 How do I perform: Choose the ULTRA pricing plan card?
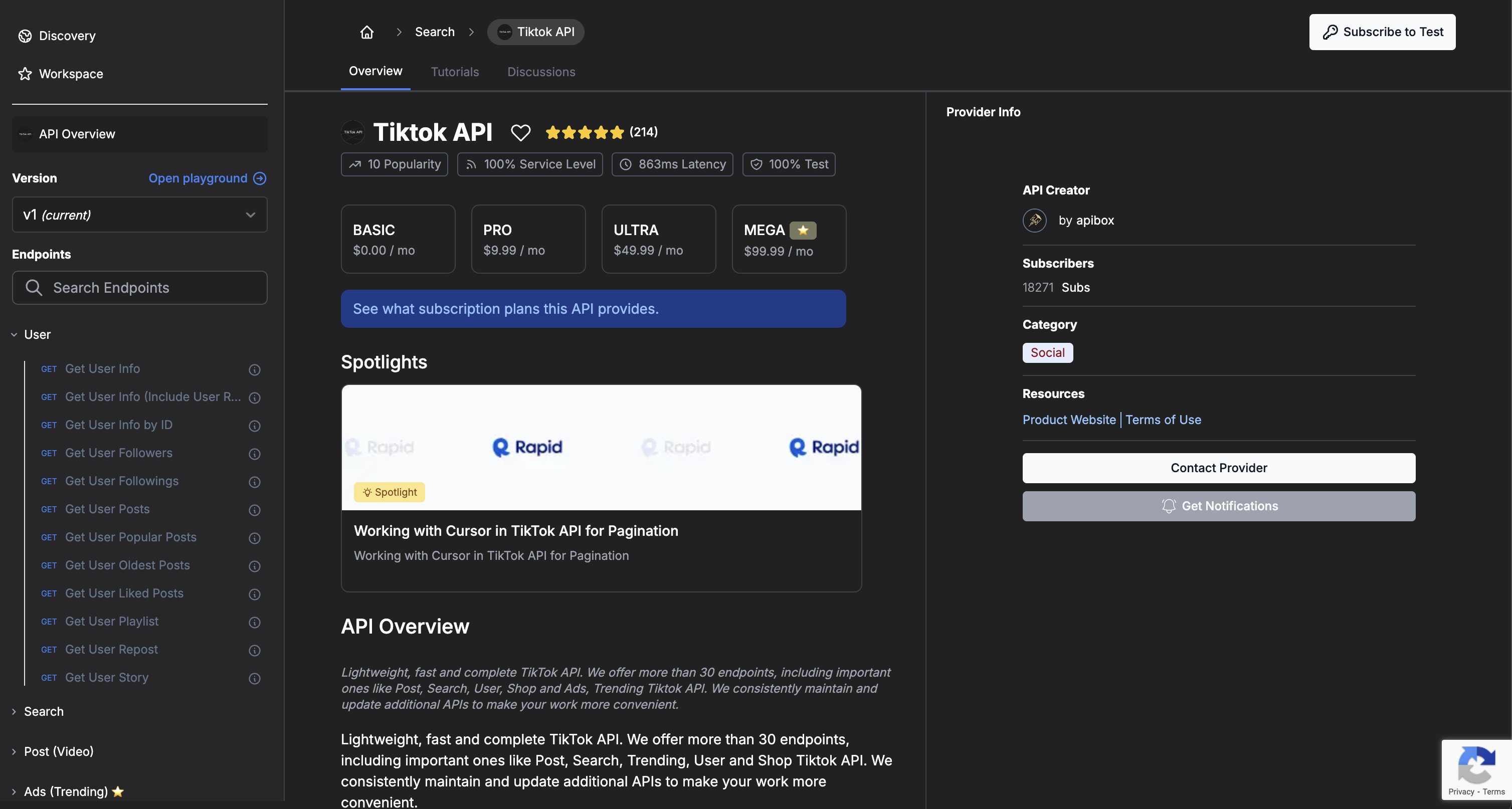[x=658, y=240]
